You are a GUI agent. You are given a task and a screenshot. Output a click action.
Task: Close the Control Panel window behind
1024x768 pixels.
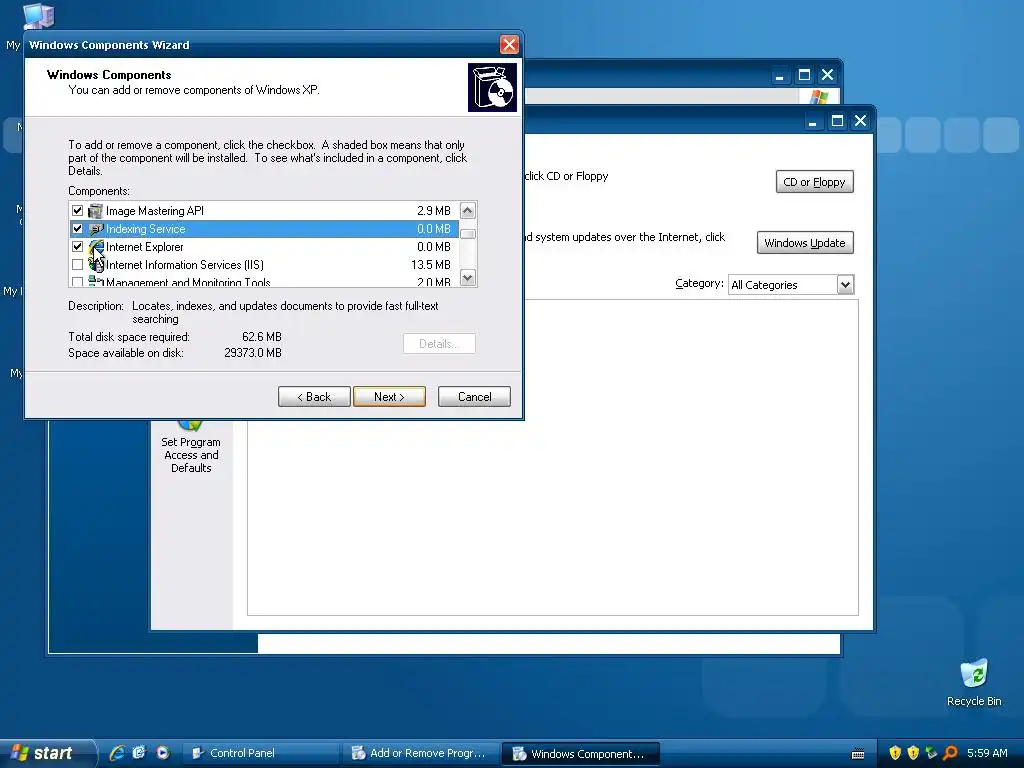827,75
